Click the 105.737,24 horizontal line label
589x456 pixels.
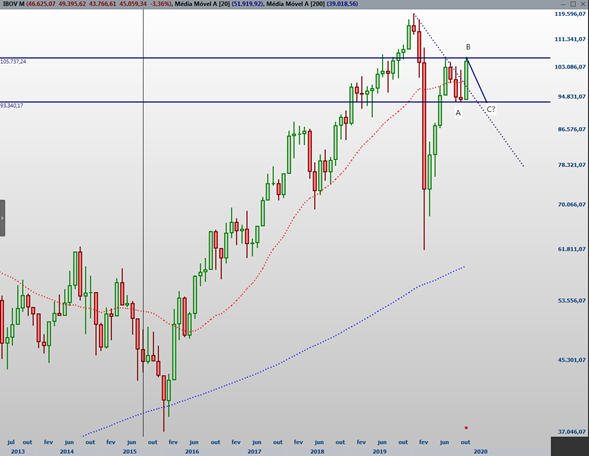click(13, 62)
